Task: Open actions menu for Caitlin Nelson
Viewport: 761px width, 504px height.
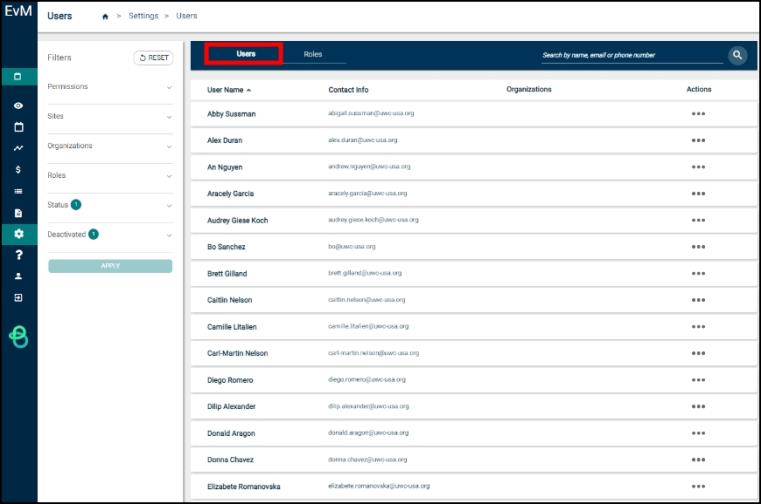Action: (x=698, y=300)
